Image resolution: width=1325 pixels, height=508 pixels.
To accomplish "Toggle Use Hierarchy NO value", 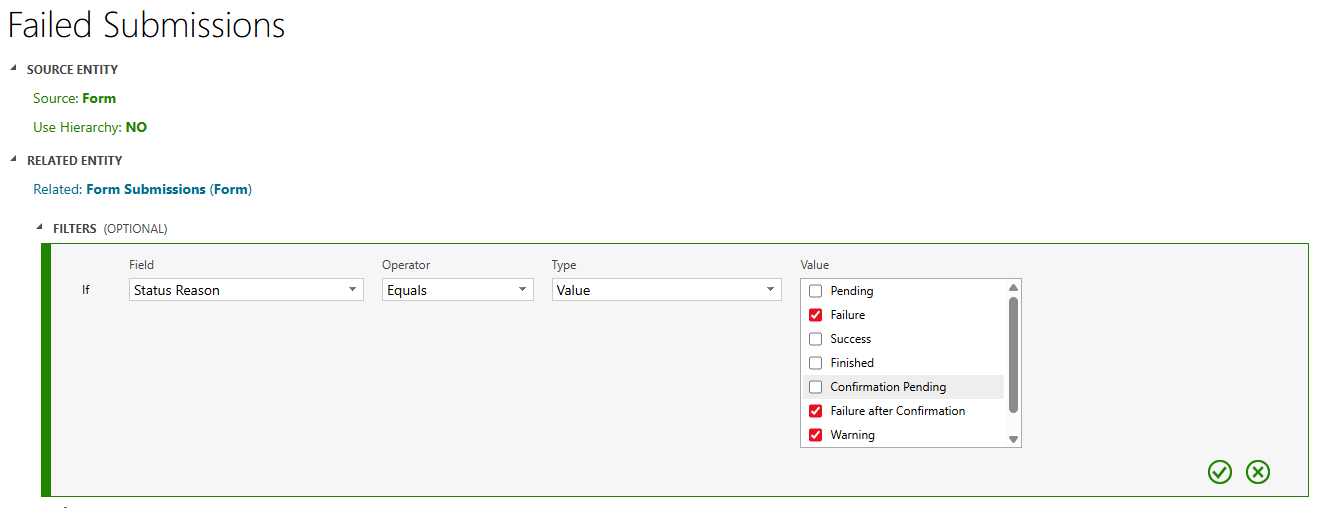I will click(x=136, y=127).
